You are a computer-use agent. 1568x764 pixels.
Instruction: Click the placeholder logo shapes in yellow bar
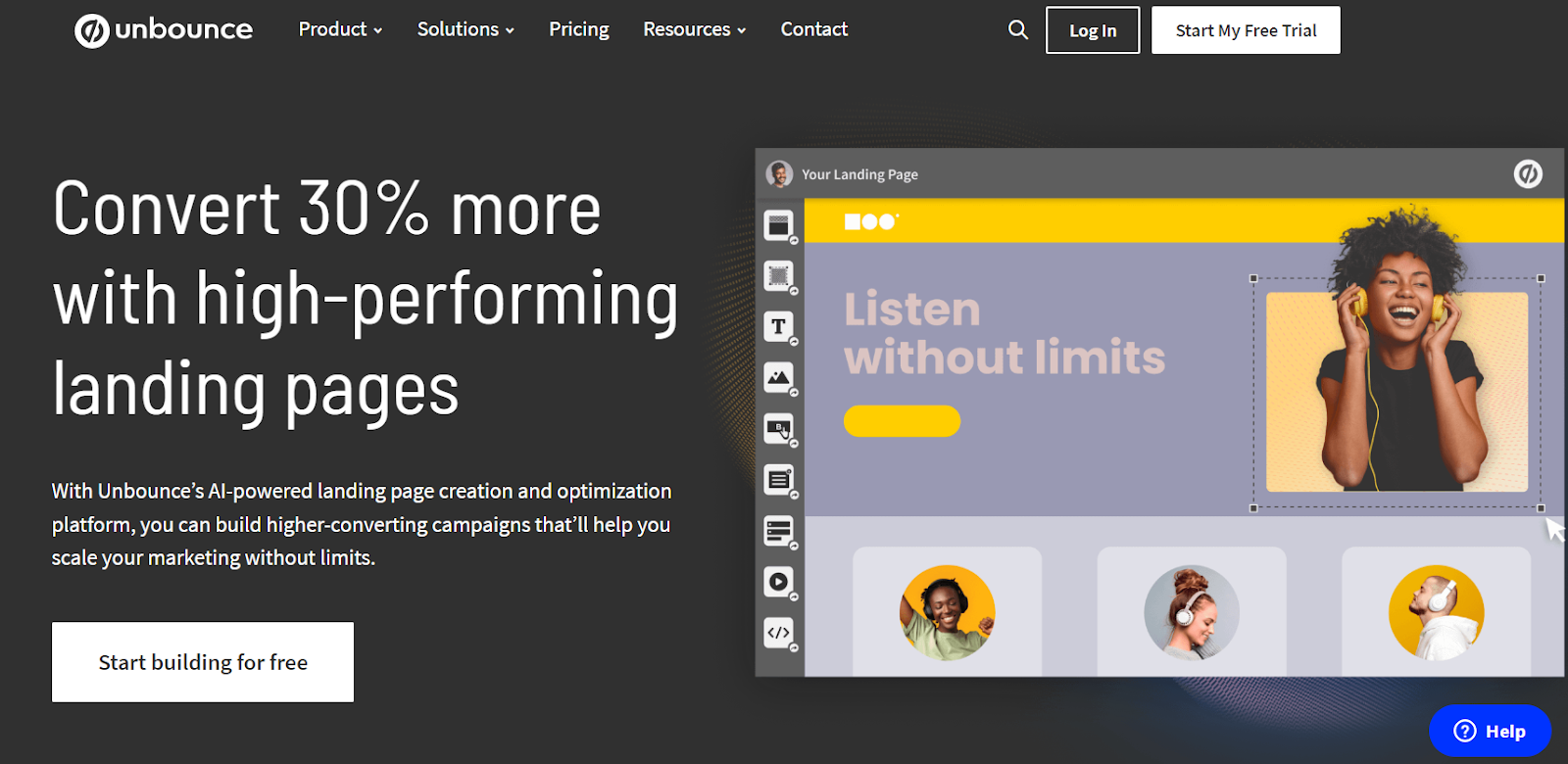(x=871, y=221)
